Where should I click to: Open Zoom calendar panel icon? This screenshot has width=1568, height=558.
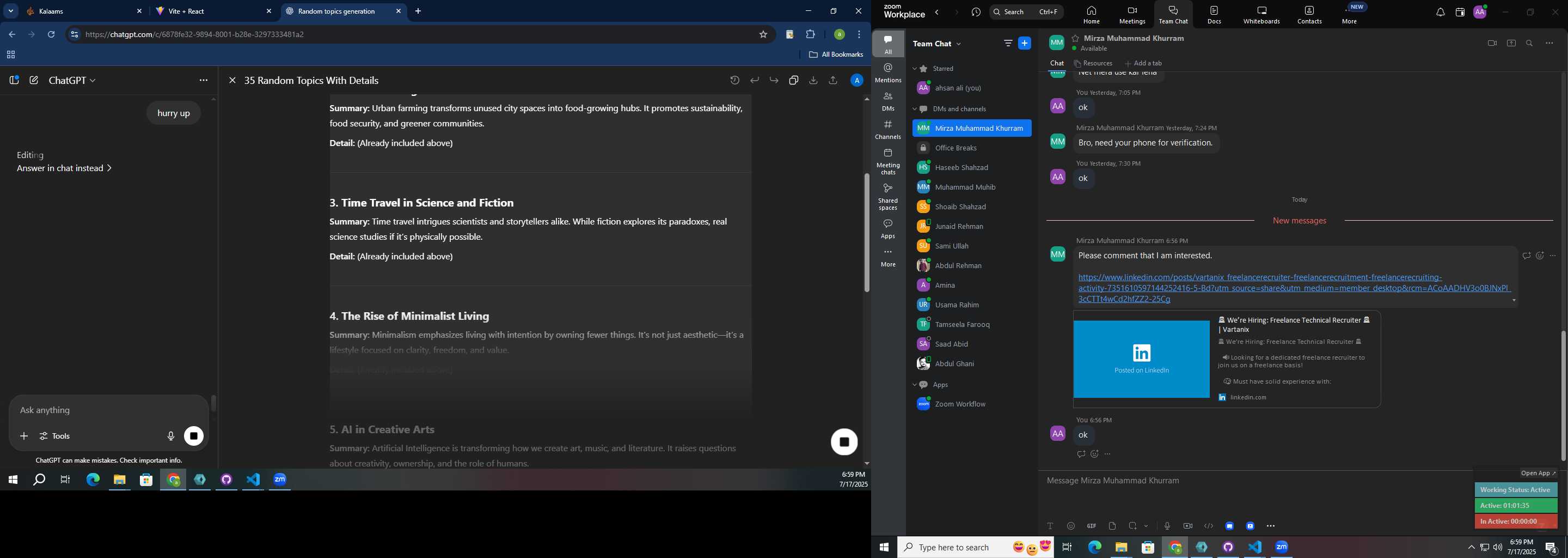point(1460,12)
